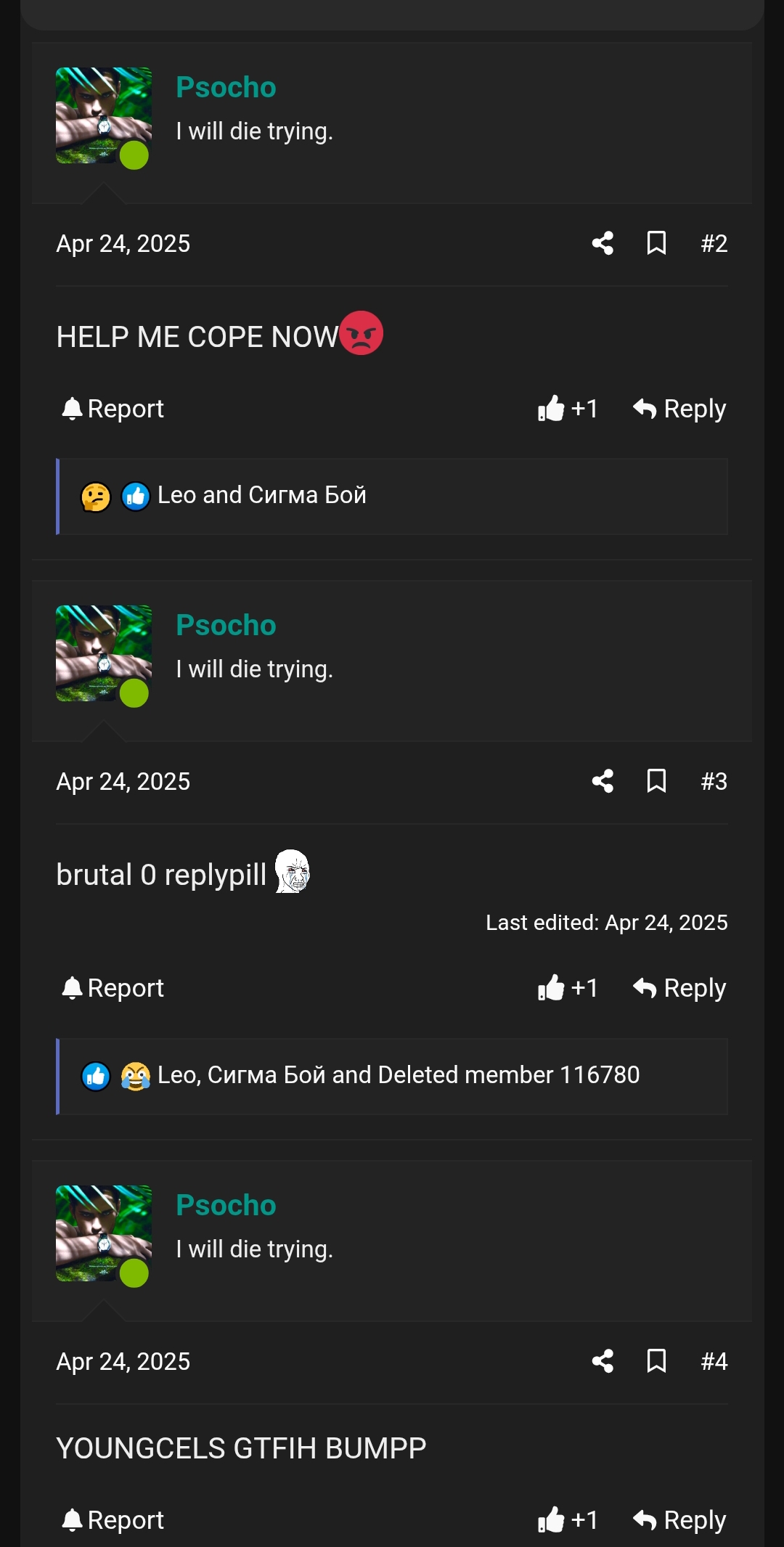This screenshot has height=1547, width=784.
Task: Open Psocho's profile from post #2
Action: [x=226, y=86]
